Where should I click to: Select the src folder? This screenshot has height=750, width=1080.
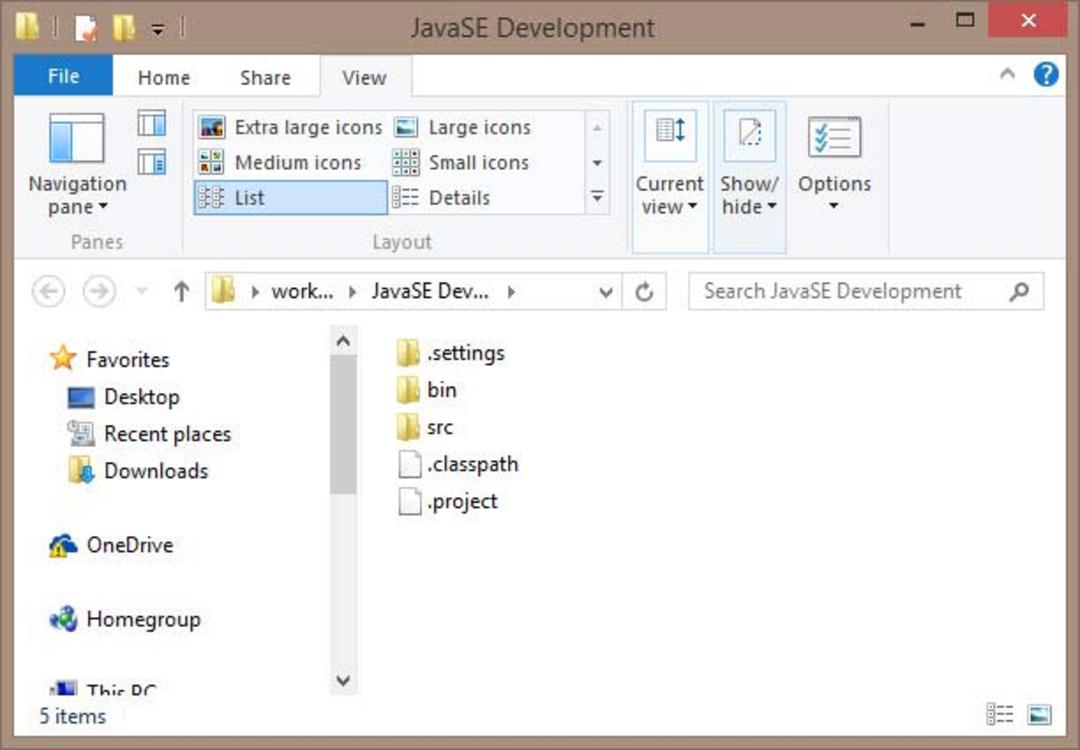(425, 427)
